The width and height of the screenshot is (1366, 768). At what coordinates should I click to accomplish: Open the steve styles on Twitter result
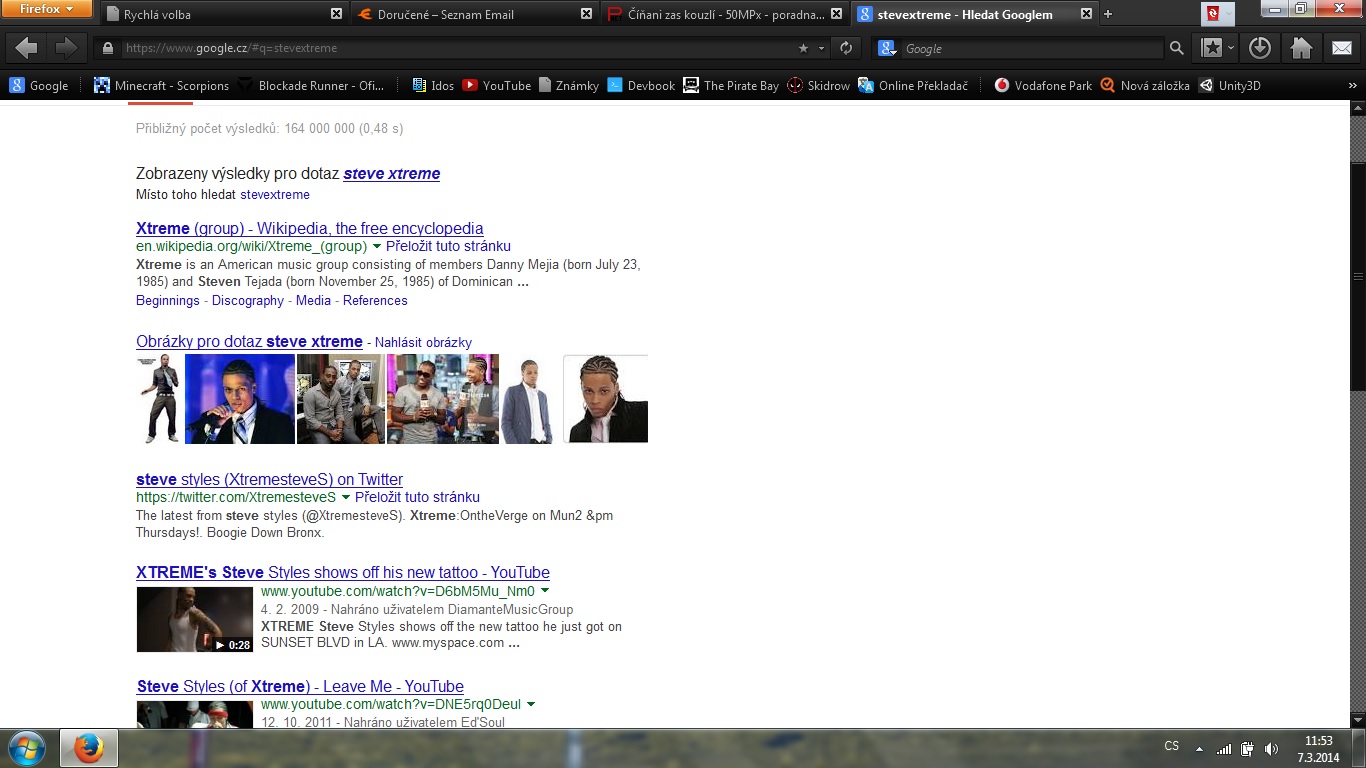(270, 479)
